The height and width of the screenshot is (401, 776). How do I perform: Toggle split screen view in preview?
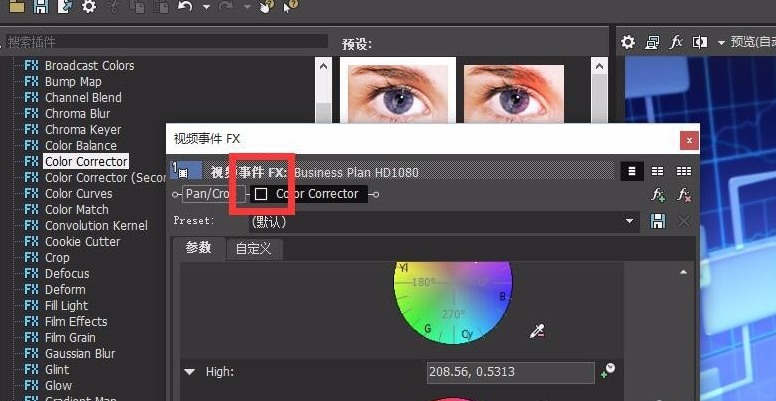[700, 42]
